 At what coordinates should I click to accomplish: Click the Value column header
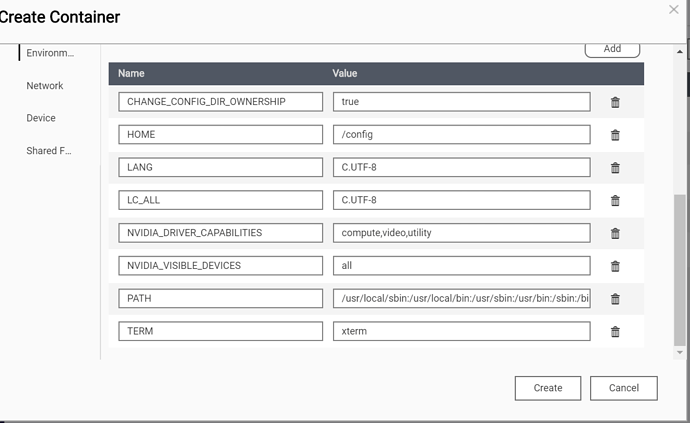(345, 73)
